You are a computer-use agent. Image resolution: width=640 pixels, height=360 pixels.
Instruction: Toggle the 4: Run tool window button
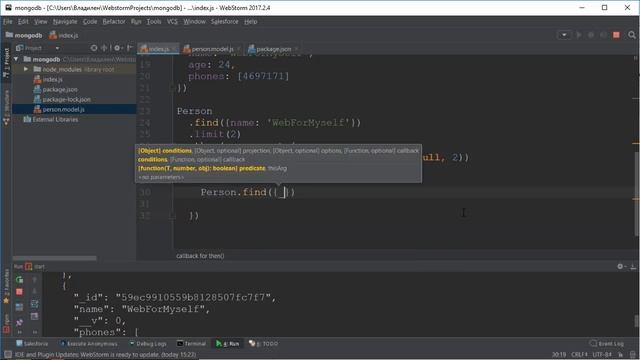pos(228,344)
